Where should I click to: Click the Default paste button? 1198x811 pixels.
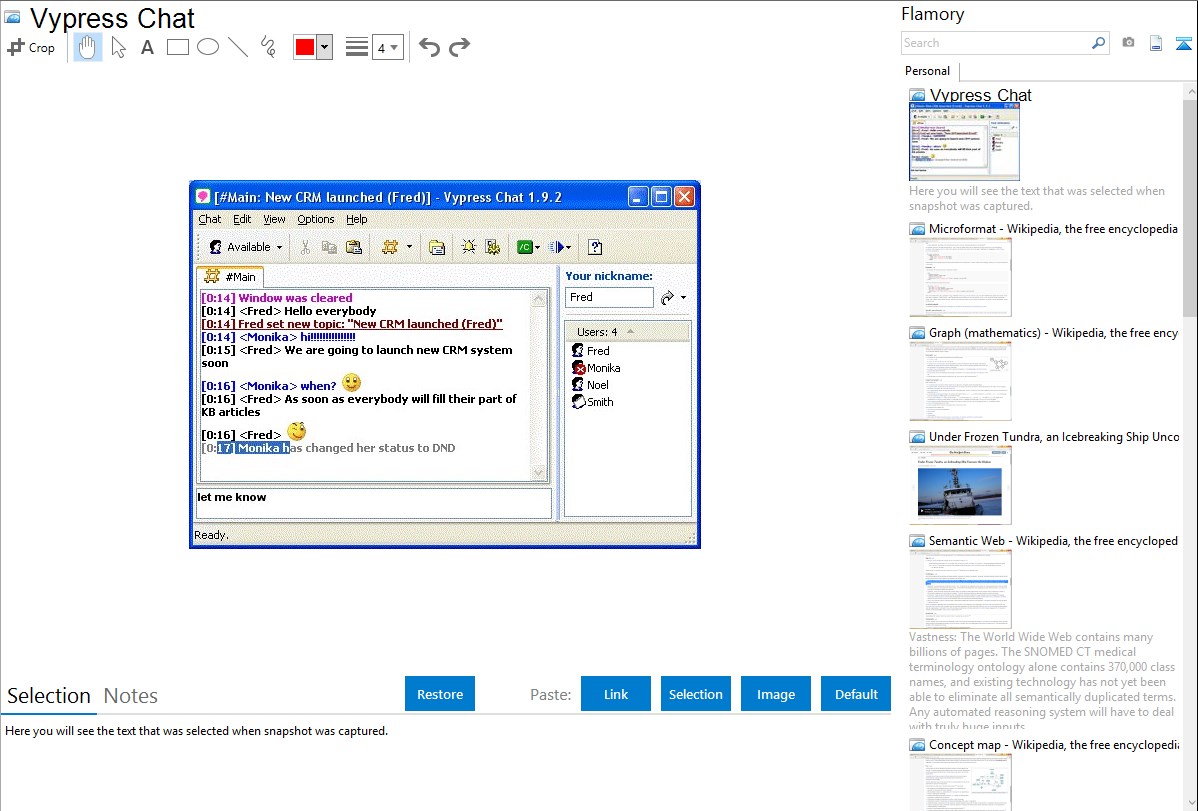click(x=856, y=694)
